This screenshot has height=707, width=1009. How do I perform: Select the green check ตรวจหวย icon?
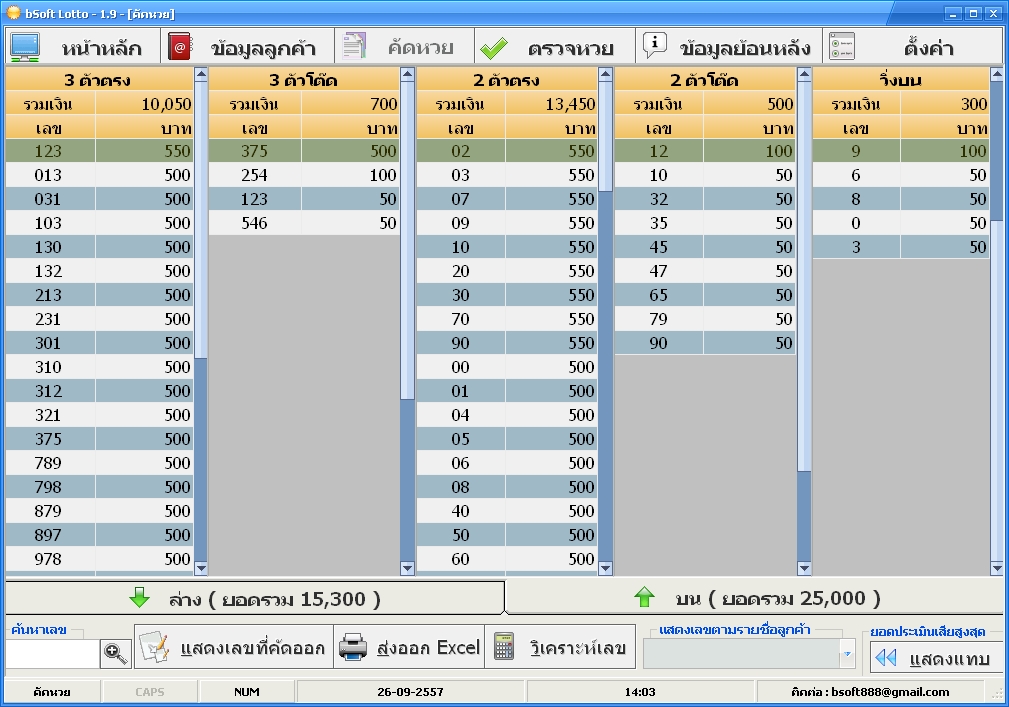coord(493,45)
